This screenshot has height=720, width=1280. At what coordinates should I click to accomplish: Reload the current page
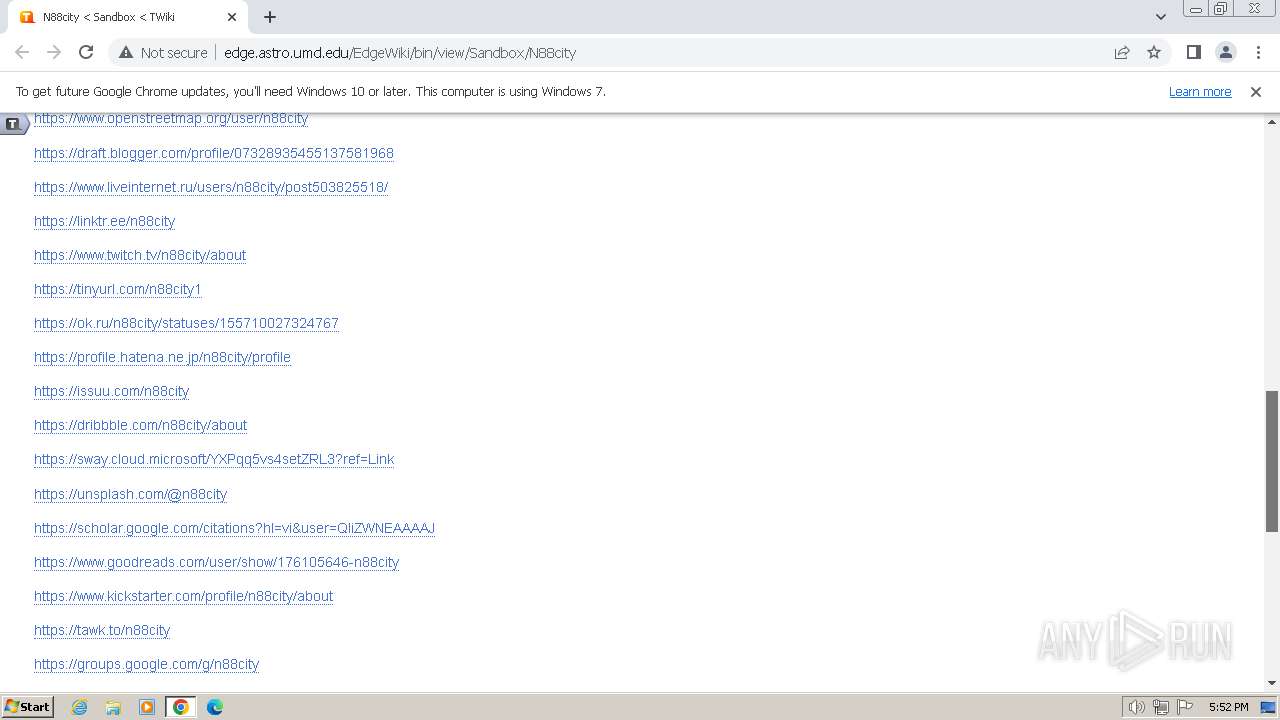tap(86, 52)
